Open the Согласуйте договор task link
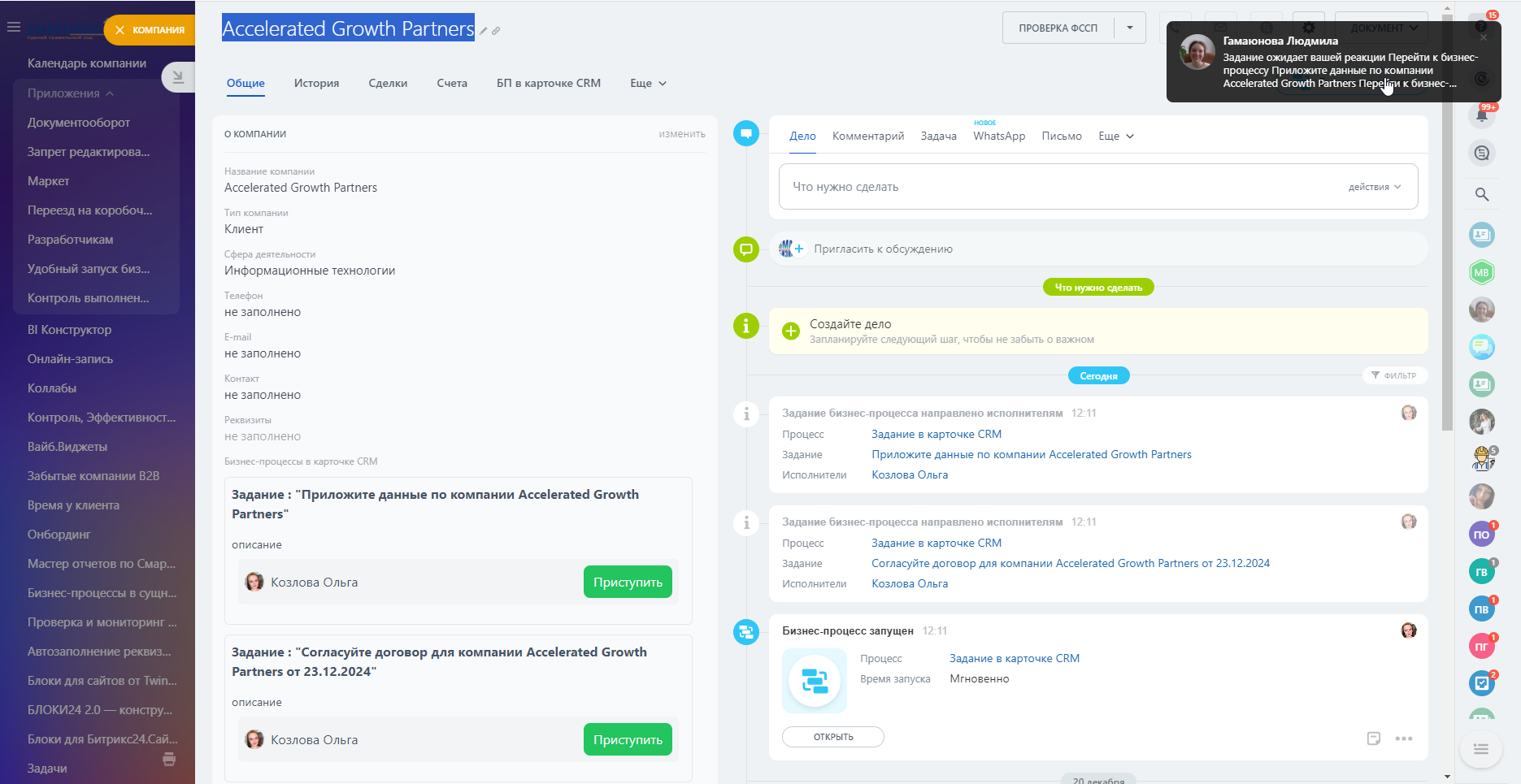Image resolution: width=1521 pixels, height=784 pixels. click(x=1070, y=563)
